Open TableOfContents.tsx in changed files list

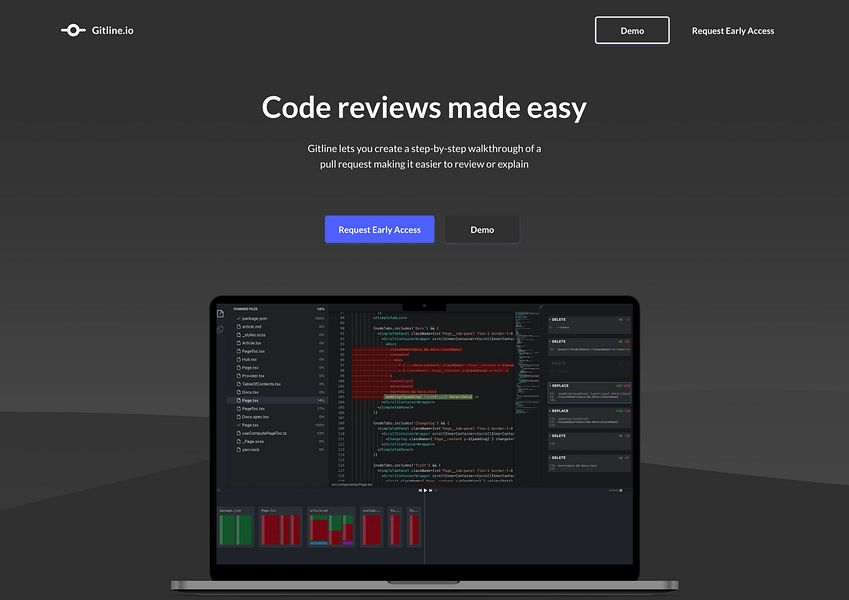point(261,384)
